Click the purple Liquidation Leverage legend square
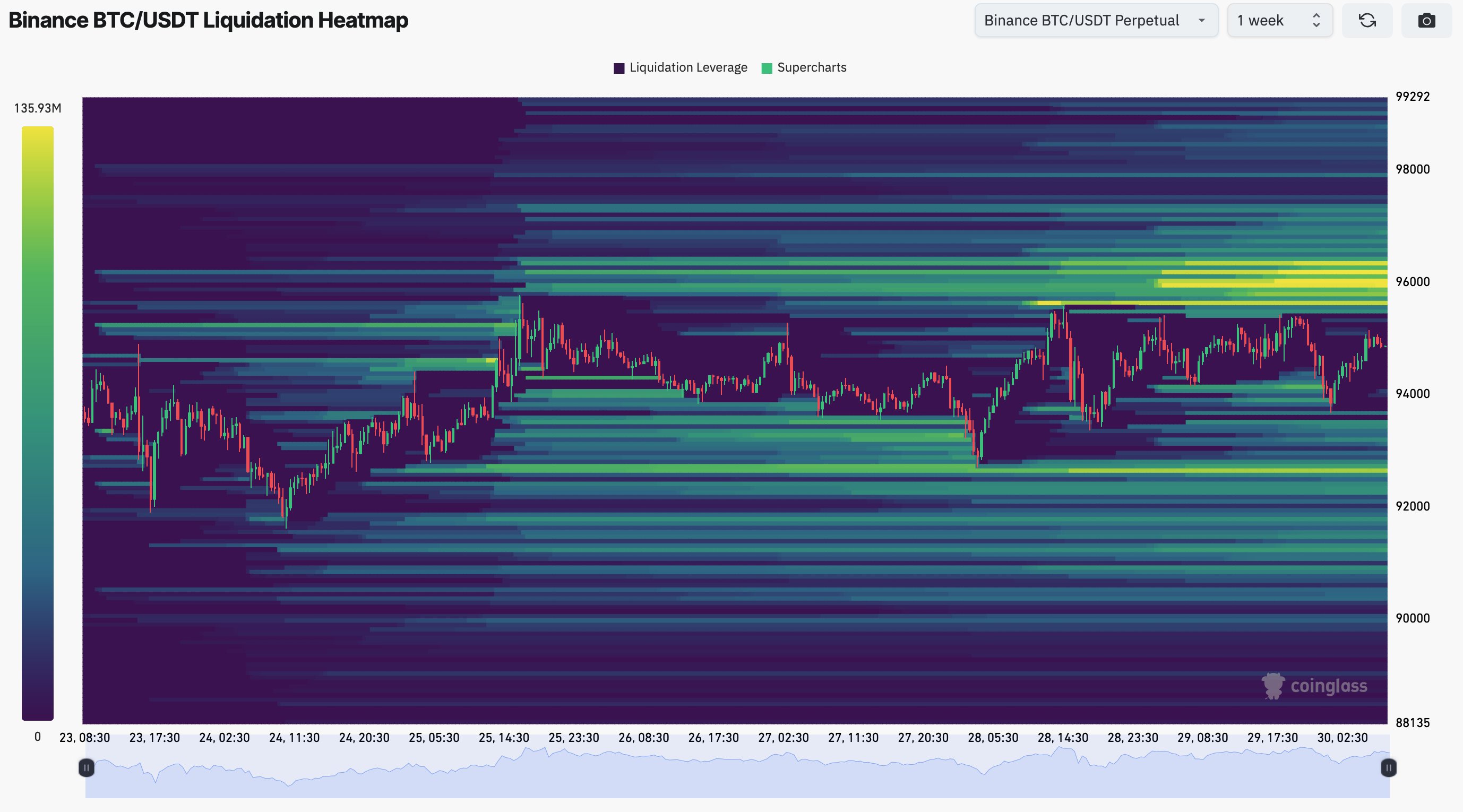The height and width of the screenshot is (812, 1463). pos(619,68)
